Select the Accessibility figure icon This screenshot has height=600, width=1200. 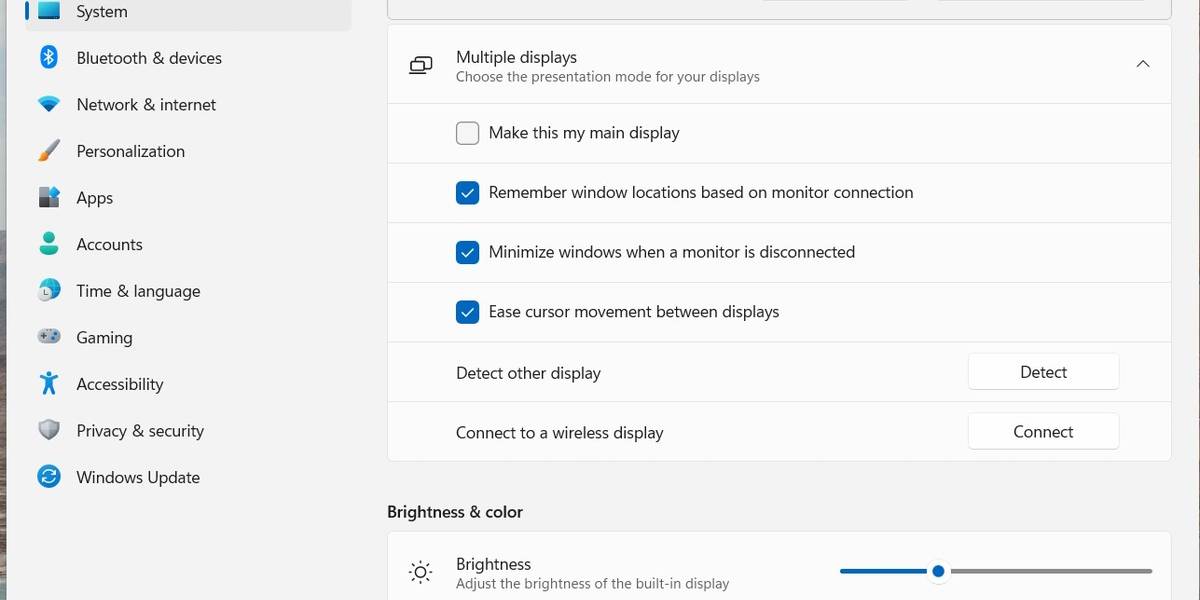48,384
